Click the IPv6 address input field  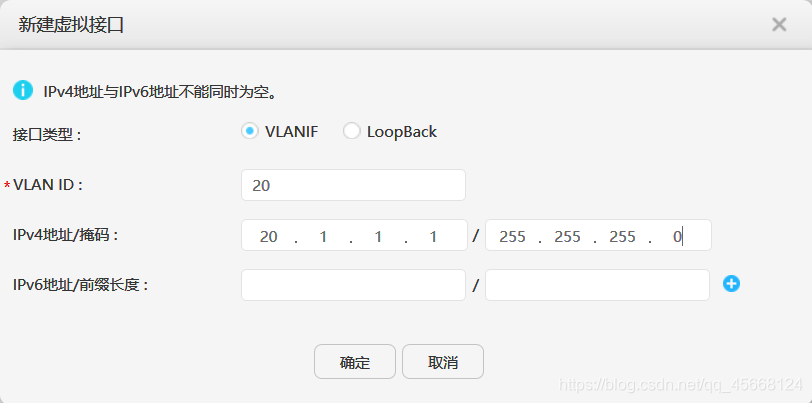(353, 285)
